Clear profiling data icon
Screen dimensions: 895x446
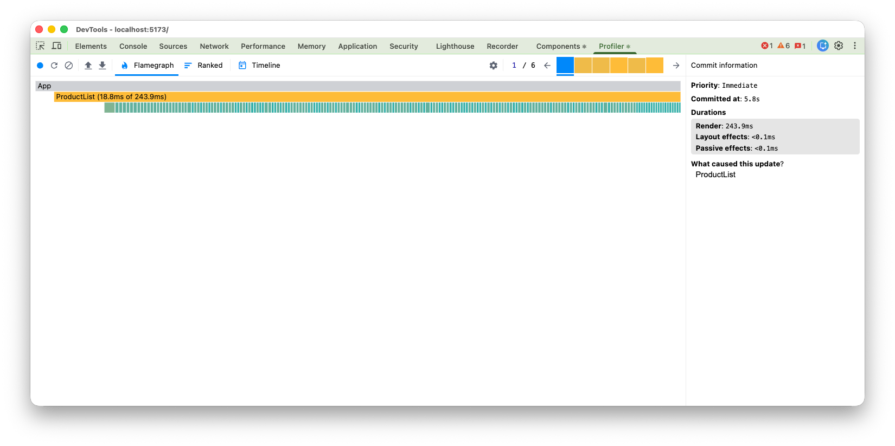click(68, 66)
